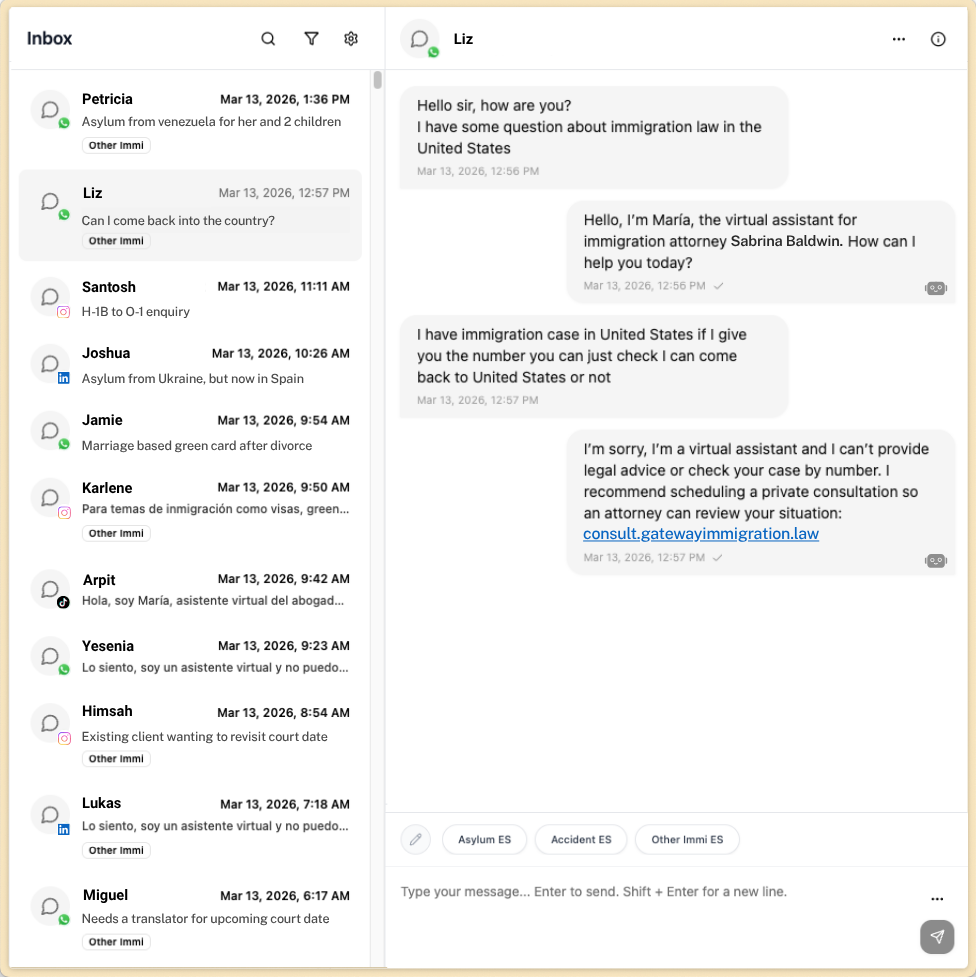Click the Other Immi tag under Petricia's message
Image resolution: width=976 pixels, height=977 pixels.
pos(116,145)
